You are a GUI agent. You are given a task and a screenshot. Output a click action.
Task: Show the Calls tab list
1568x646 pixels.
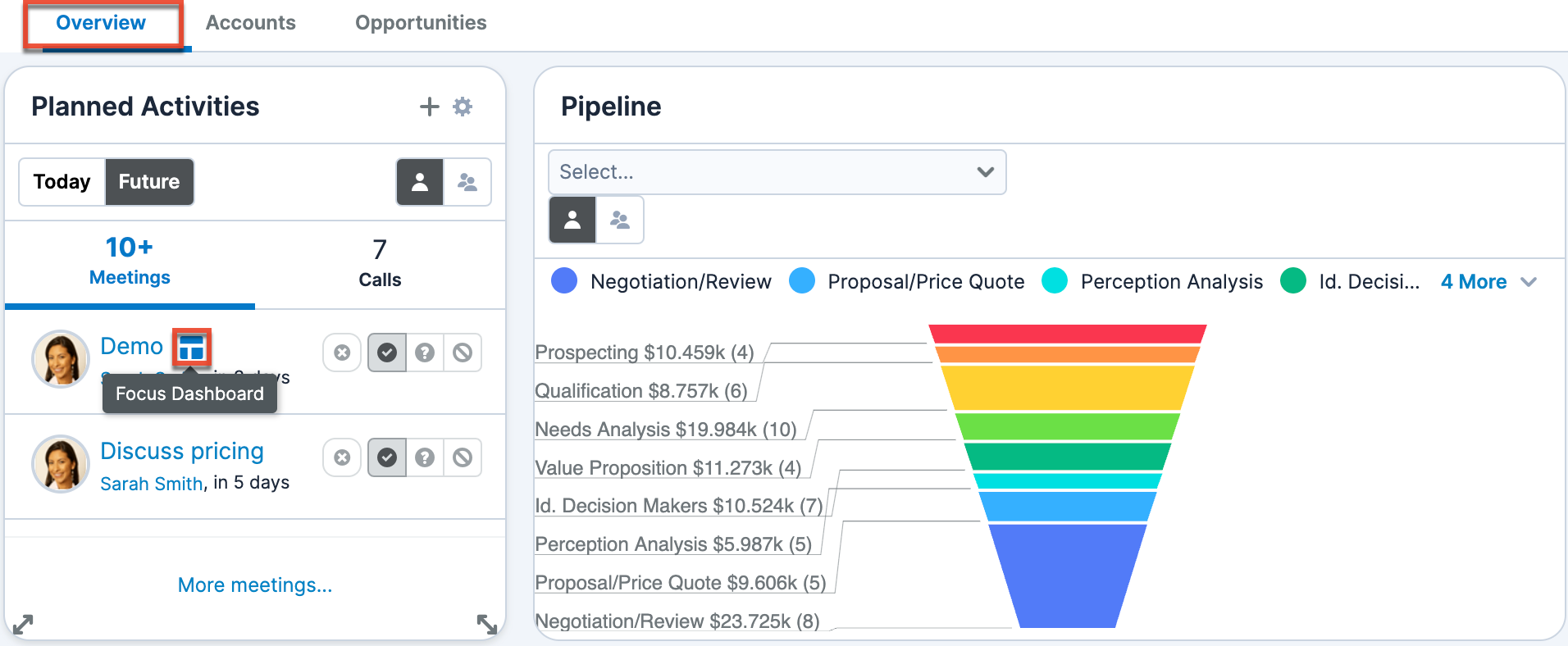pos(380,264)
